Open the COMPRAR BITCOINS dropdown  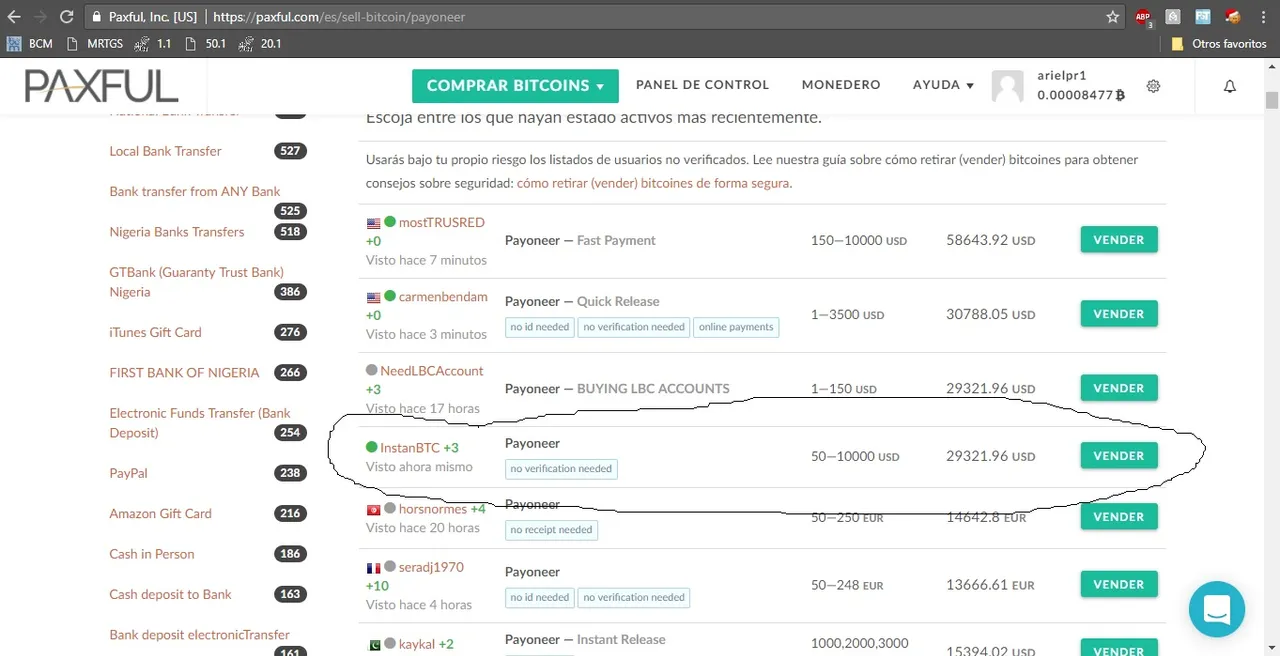point(515,86)
